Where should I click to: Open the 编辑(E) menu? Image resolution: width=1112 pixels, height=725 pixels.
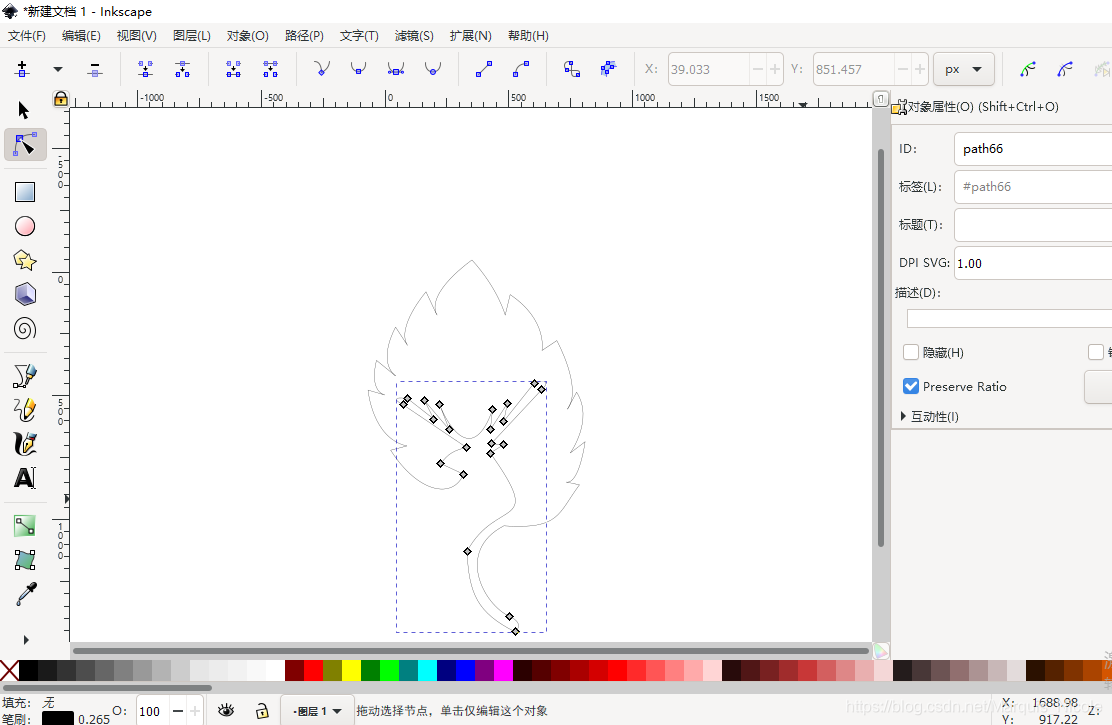tap(81, 35)
